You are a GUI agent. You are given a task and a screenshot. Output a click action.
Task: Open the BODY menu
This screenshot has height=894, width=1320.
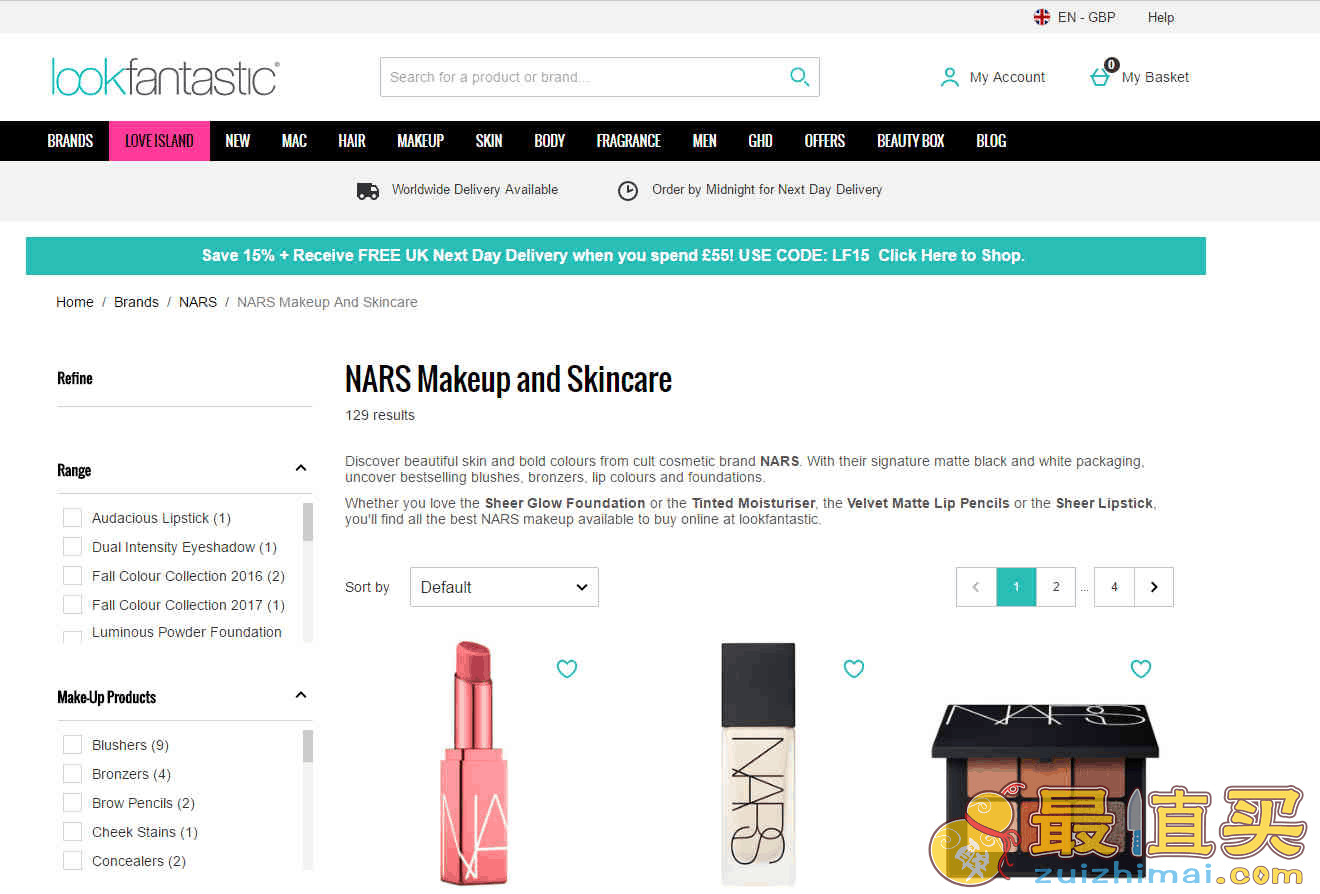[x=549, y=141]
